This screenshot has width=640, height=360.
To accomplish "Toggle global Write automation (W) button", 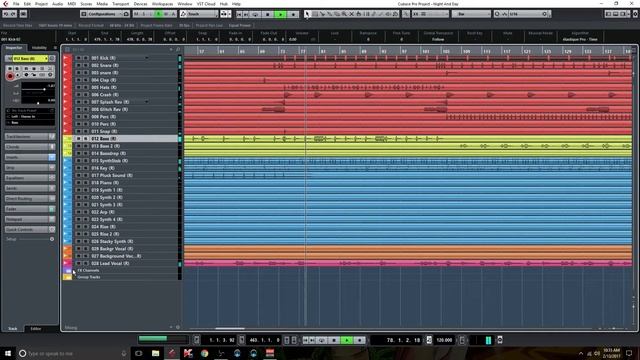I will (166, 14).
